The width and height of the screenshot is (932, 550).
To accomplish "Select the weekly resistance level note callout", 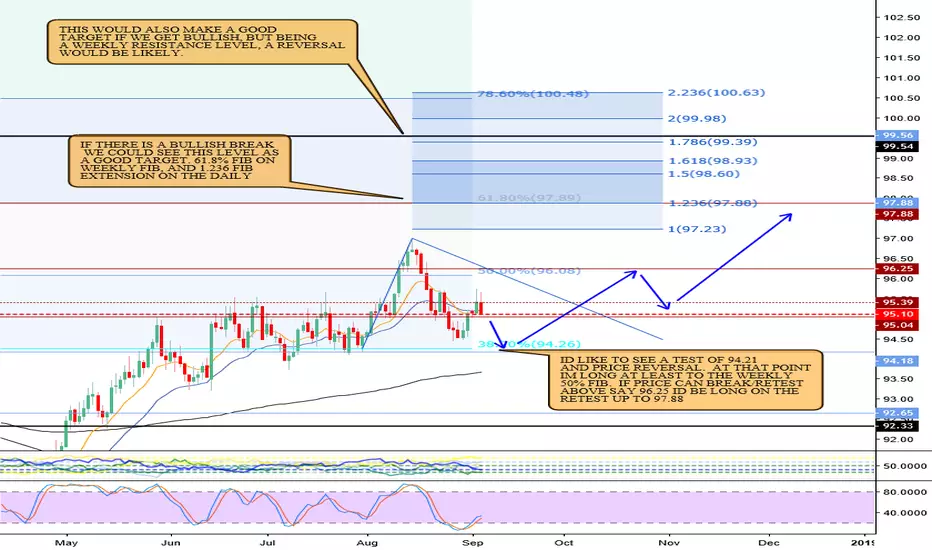I will point(202,42).
